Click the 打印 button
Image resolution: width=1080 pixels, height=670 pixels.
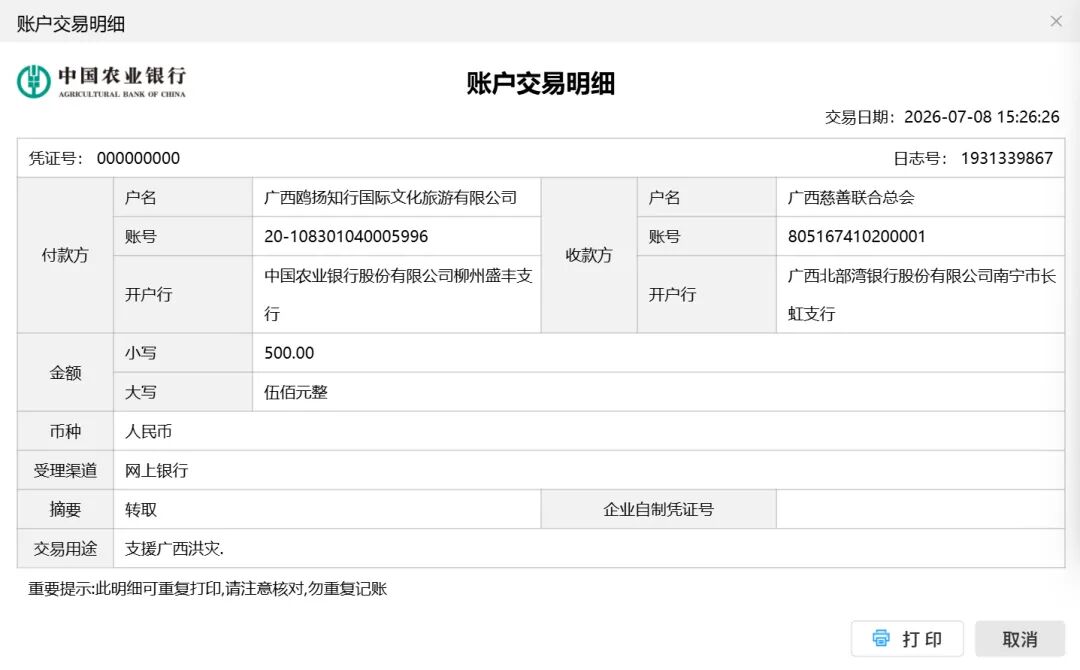click(907, 639)
